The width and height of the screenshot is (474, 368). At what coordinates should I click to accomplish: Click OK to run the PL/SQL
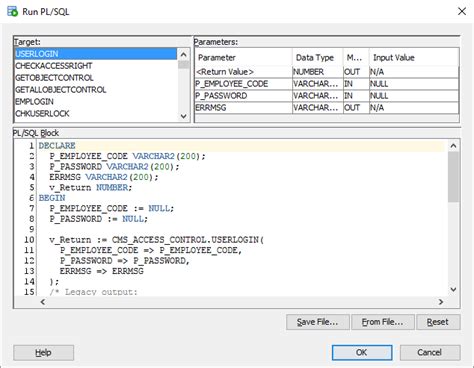tap(362, 353)
